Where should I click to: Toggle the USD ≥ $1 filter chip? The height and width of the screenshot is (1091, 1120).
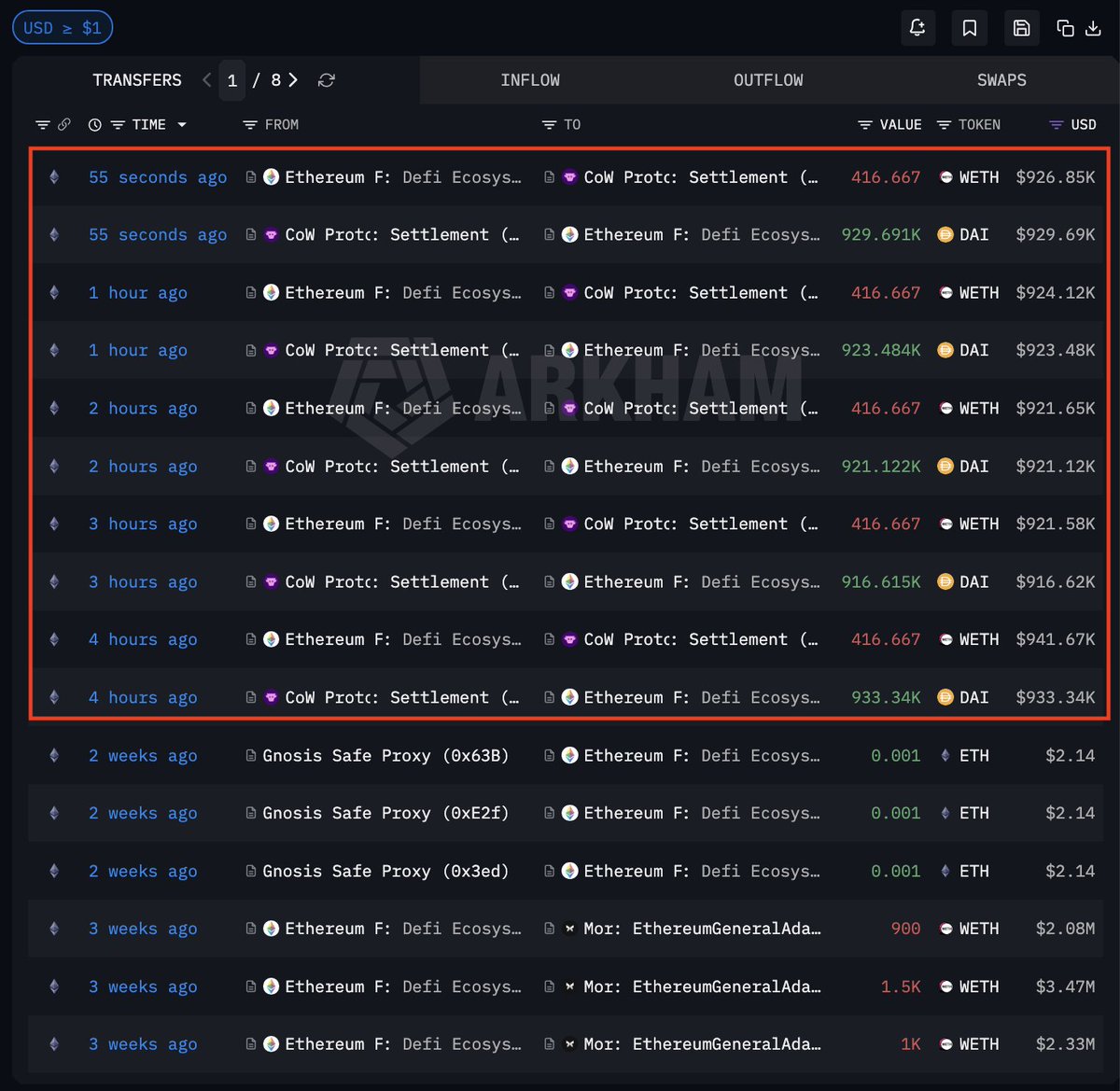tap(63, 27)
